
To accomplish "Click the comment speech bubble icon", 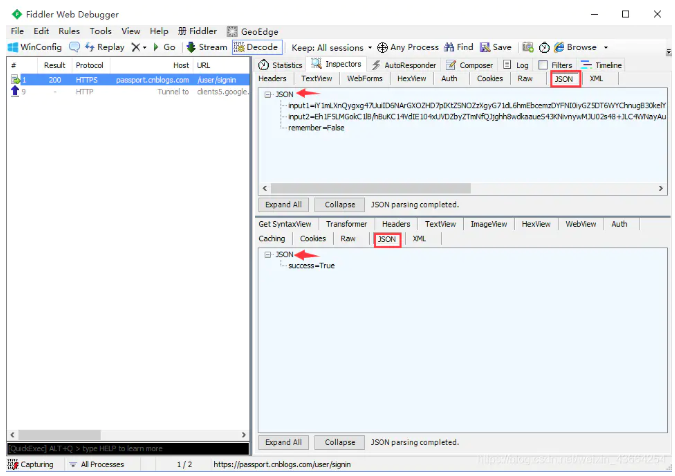I will click(x=74, y=47).
